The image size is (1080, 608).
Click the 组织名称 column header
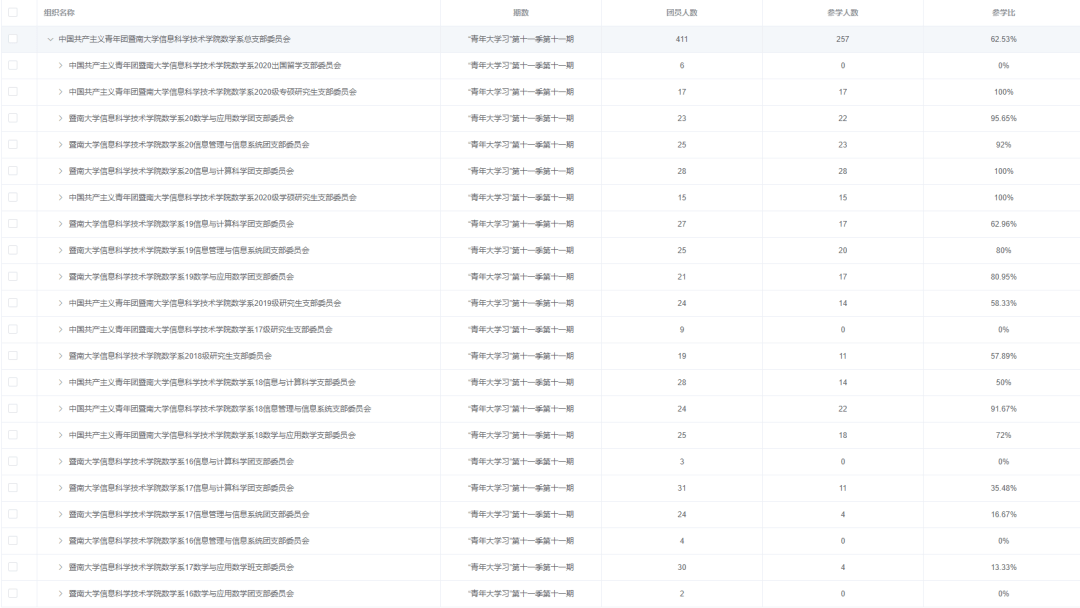tap(59, 13)
